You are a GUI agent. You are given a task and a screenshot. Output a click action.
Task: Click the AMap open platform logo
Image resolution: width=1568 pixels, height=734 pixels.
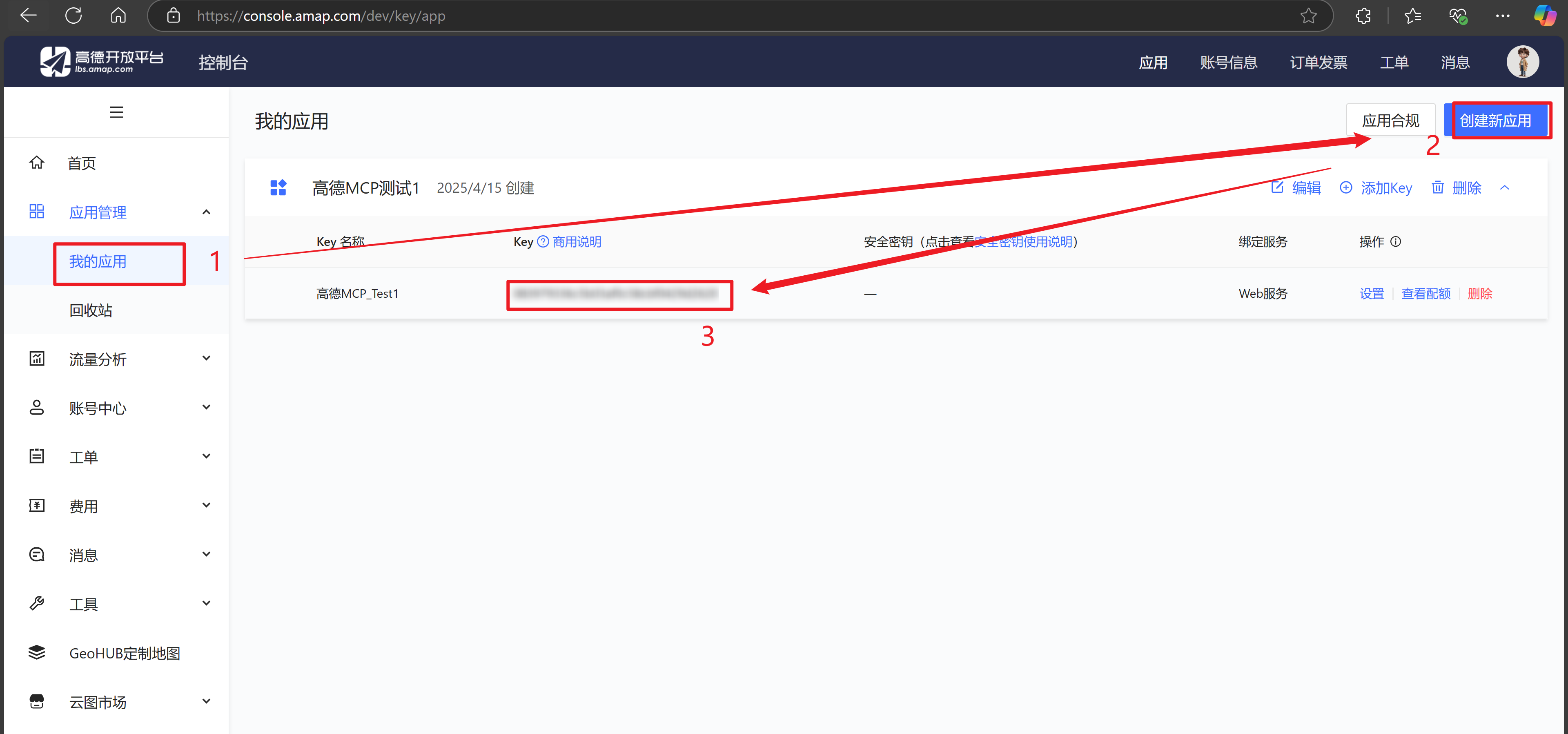click(102, 62)
